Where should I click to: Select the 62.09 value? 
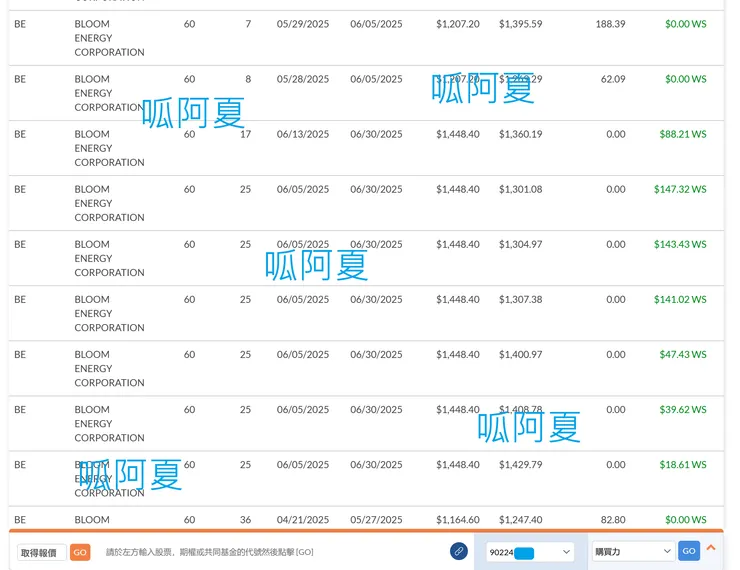tap(613, 79)
